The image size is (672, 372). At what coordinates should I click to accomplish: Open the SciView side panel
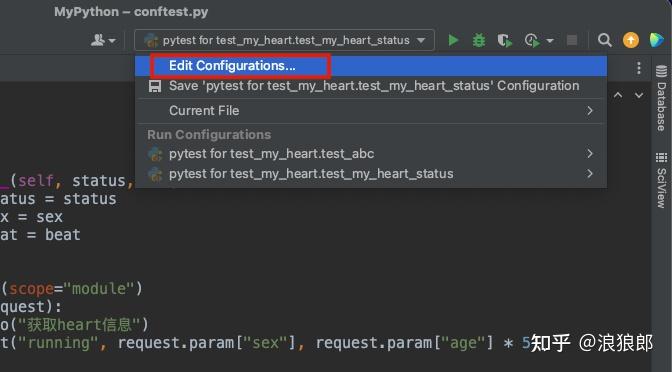tap(661, 180)
